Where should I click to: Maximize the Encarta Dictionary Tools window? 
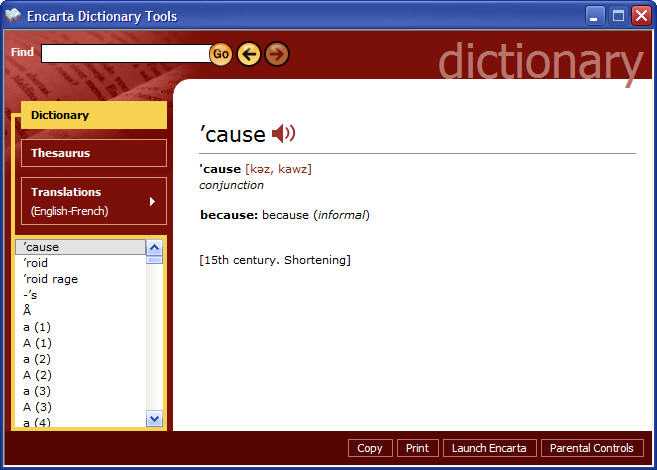pyautogui.click(x=618, y=16)
